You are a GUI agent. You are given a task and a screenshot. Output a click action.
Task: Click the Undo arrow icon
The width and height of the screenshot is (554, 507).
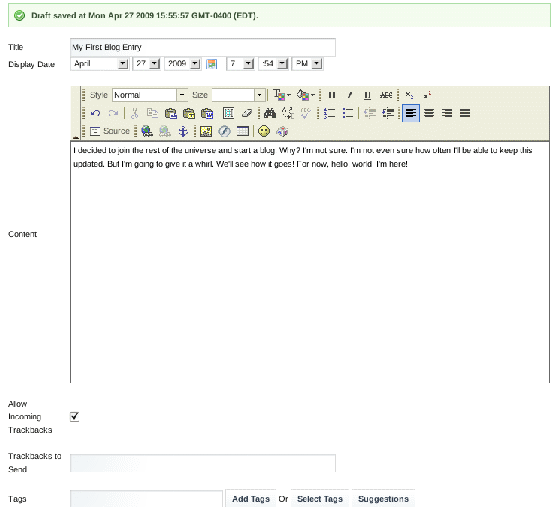tap(95, 113)
